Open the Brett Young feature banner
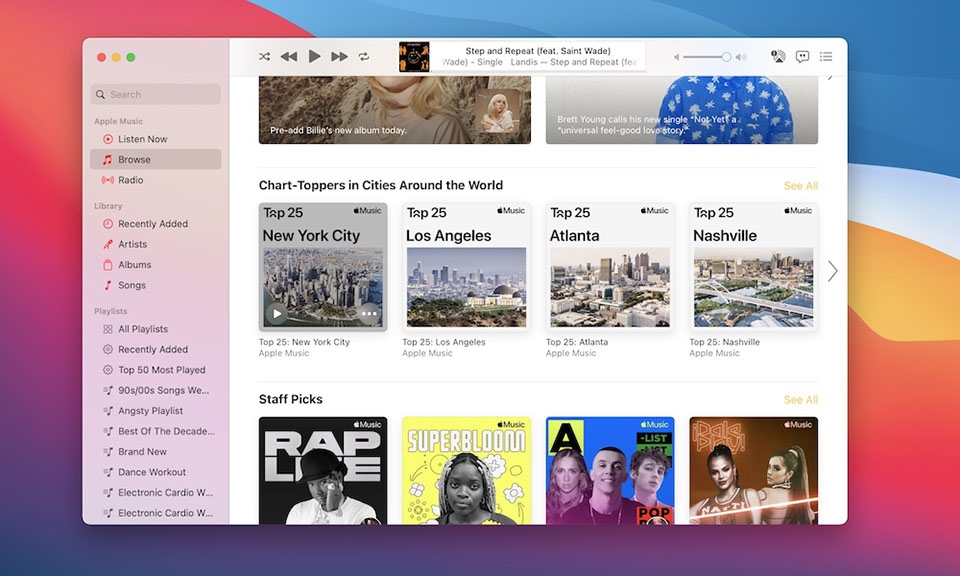The image size is (960, 576). coord(681,110)
